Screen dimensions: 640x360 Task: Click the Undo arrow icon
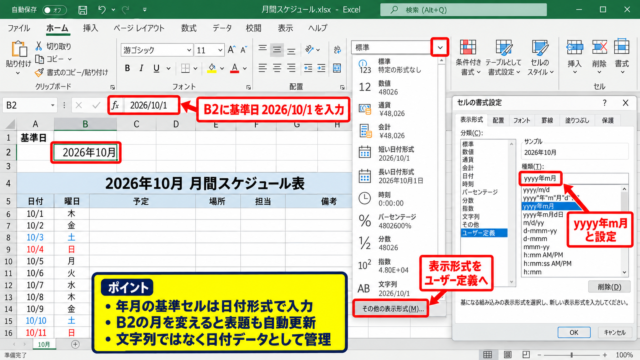click(102, 9)
